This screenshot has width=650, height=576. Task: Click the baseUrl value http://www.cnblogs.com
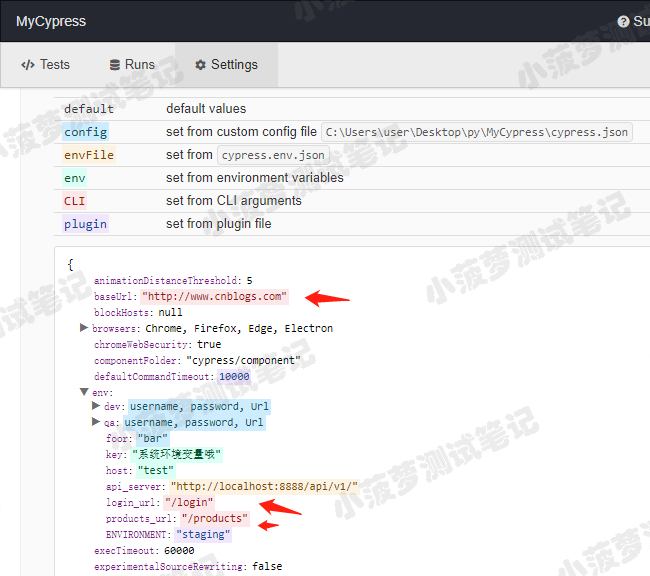[214, 297]
